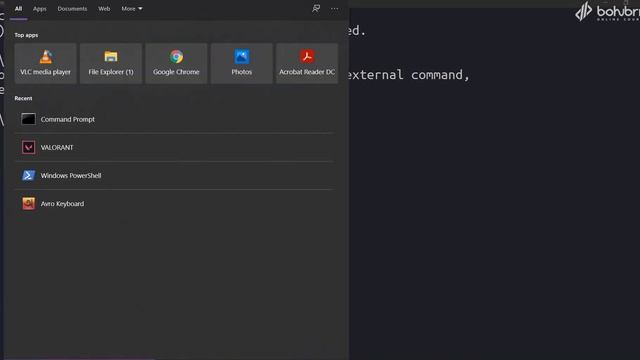
Task: Select the VALORANT recent entry text
Action: (x=57, y=147)
